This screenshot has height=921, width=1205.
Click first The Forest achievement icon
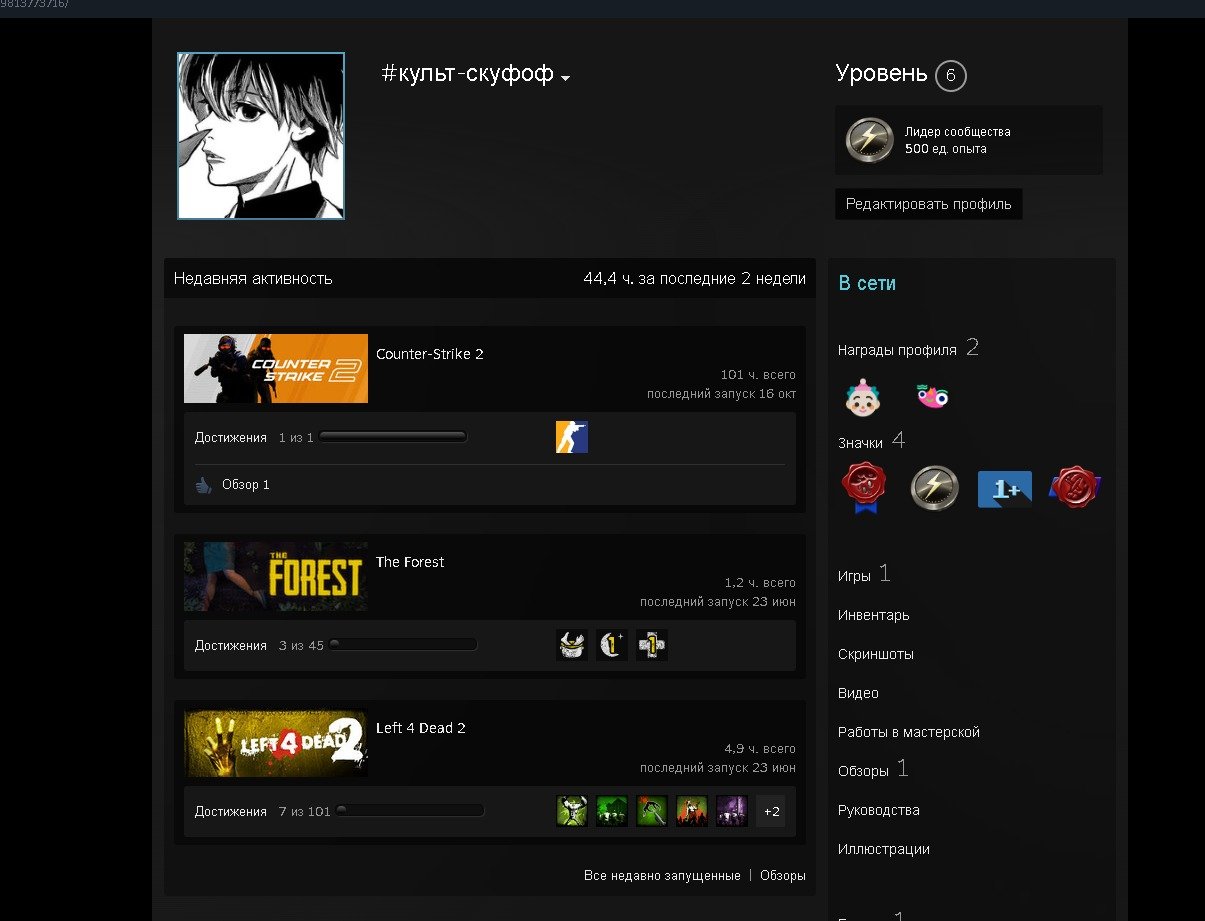pyautogui.click(x=572, y=645)
